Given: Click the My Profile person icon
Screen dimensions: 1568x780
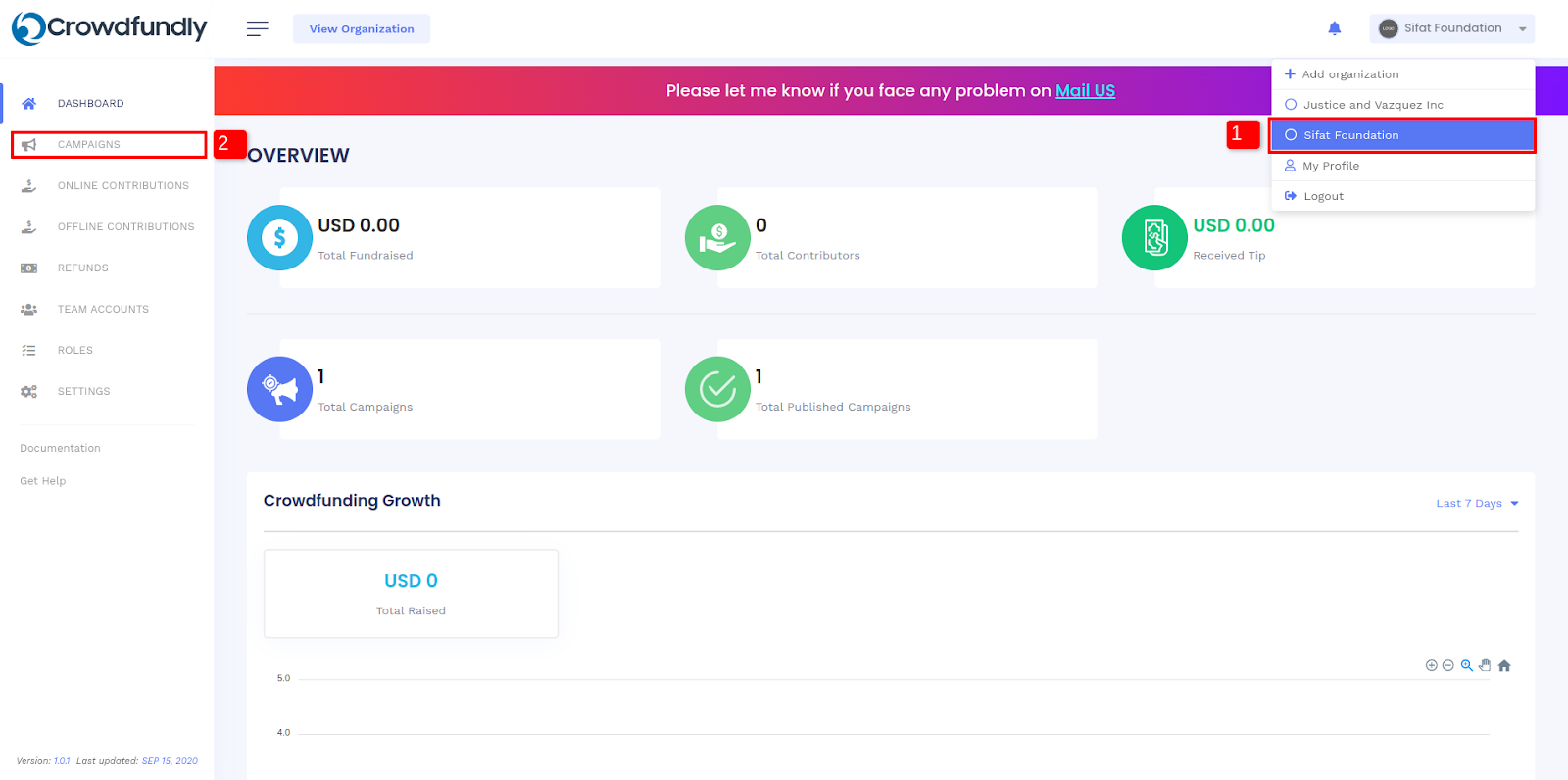Looking at the screenshot, I should [x=1290, y=166].
